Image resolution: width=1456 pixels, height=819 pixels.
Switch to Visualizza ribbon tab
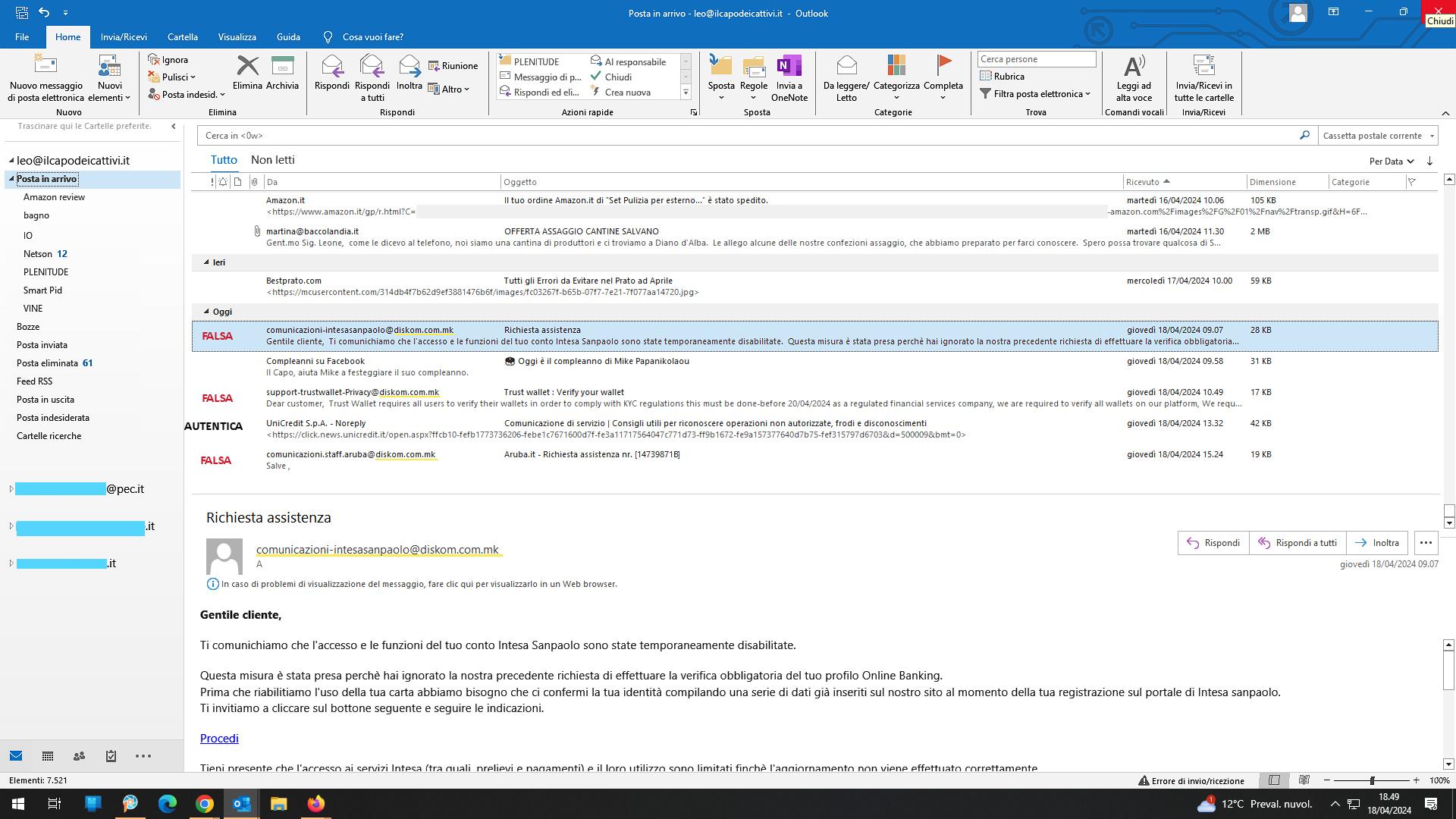click(237, 36)
